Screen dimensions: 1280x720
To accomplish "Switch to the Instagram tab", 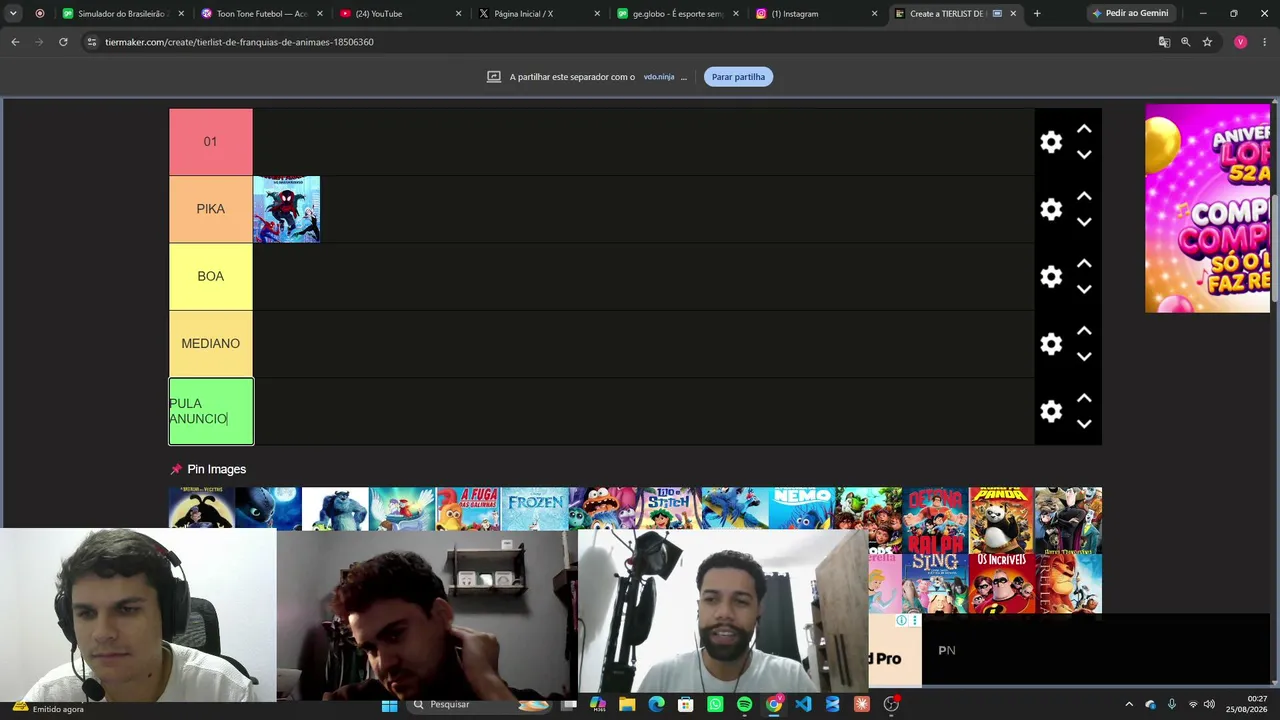I will (817, 14).
